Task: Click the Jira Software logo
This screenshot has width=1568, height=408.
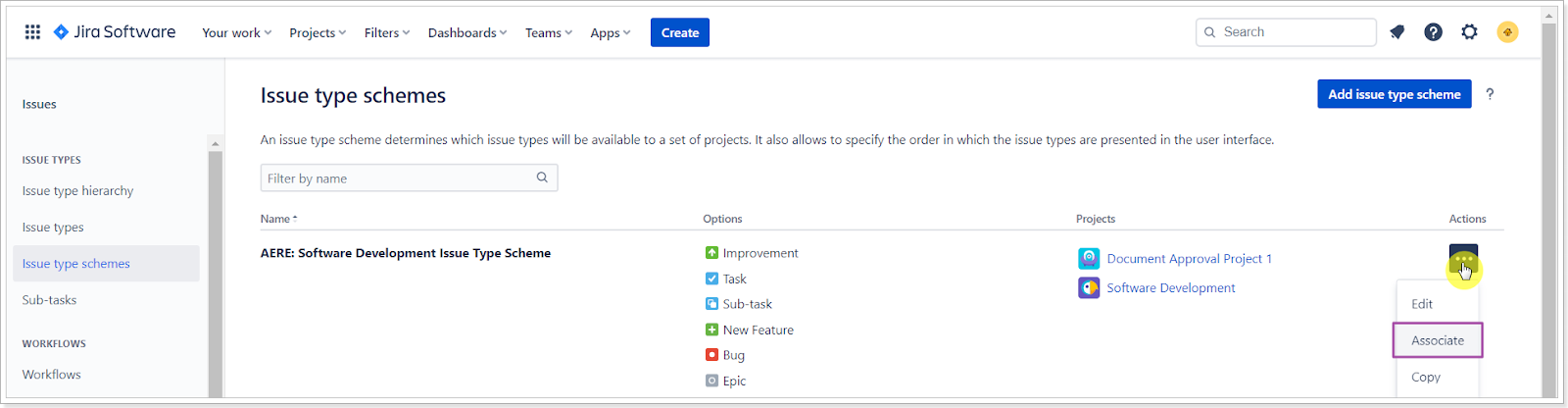Action: 115,32
